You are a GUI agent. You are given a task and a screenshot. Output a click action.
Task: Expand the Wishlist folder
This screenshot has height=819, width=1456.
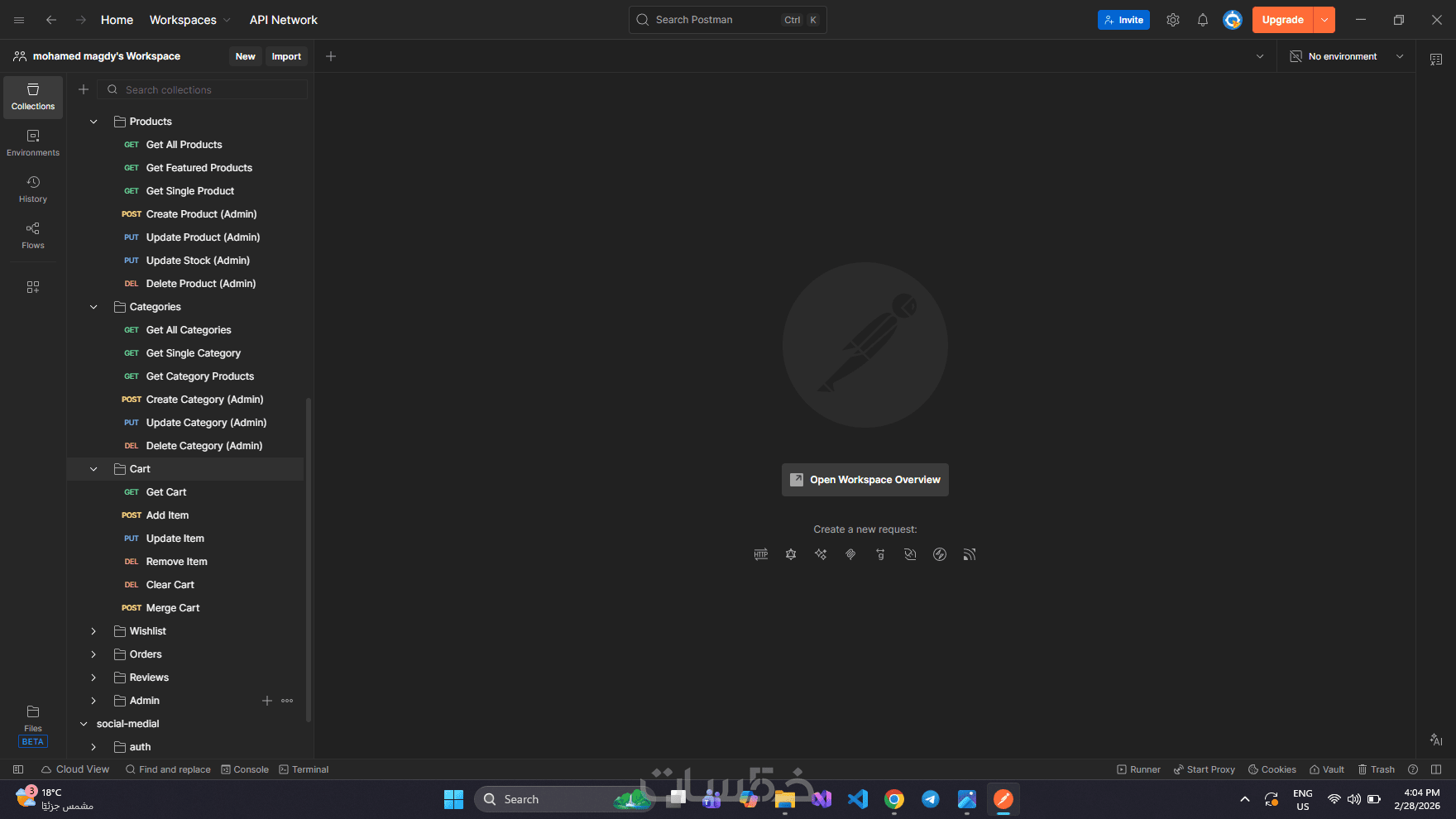click(x=93, y=631)
